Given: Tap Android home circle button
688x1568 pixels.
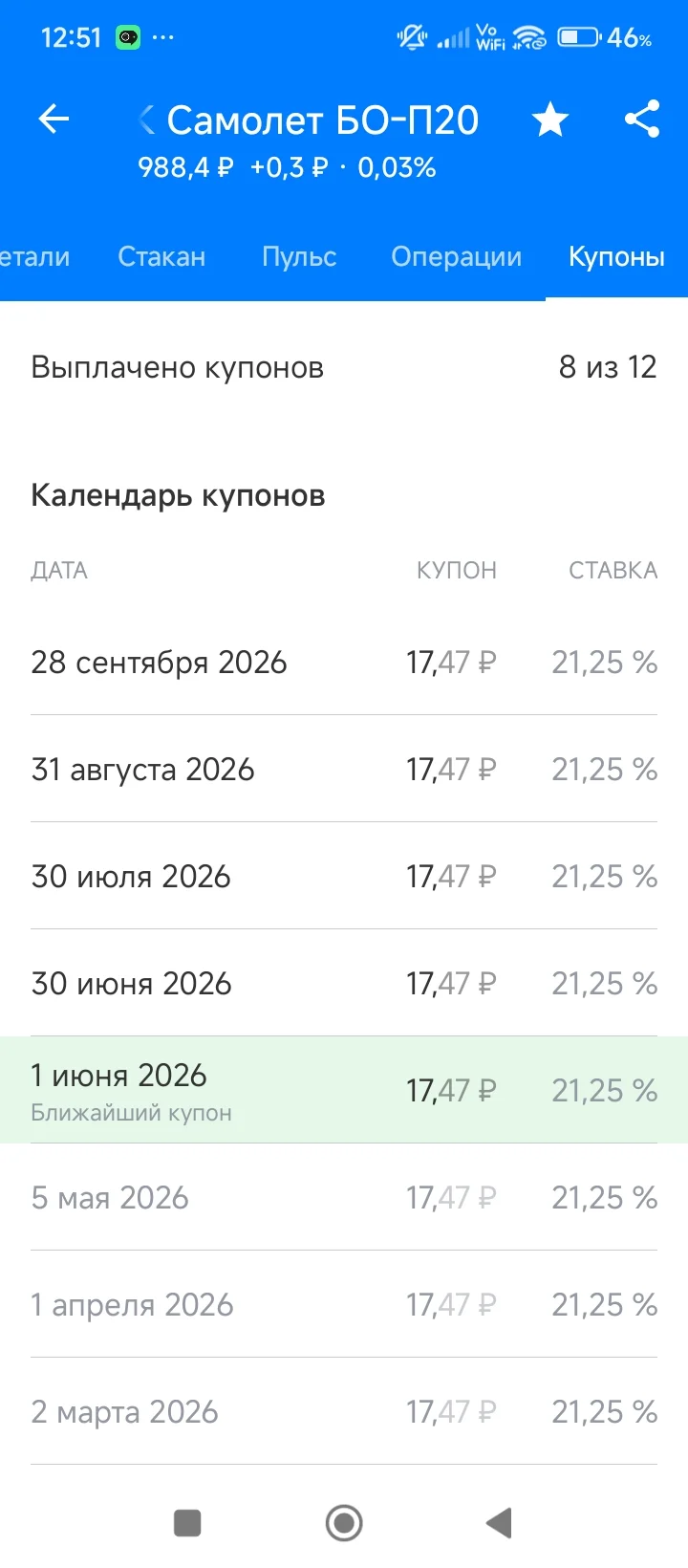Looking at the screenshot, I should click(x=344, y=1522).
